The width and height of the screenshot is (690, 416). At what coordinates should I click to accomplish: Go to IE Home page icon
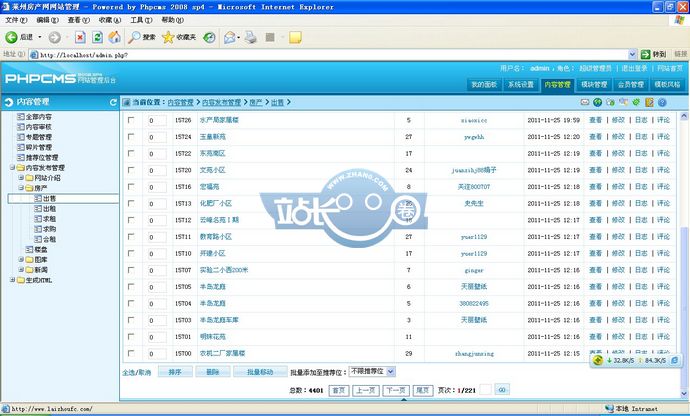[x=114, y=37]
